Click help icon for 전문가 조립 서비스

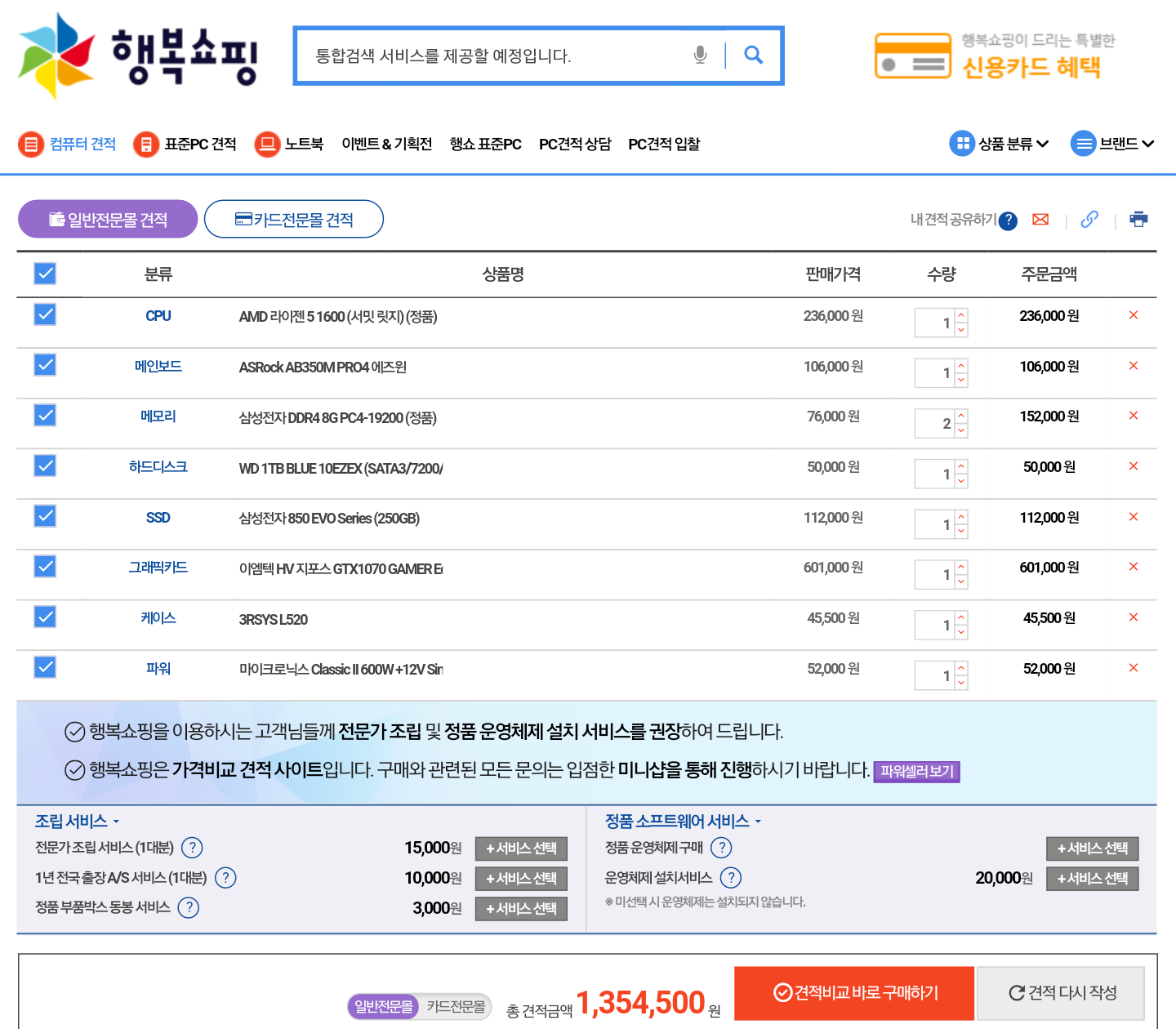[192, 848]
